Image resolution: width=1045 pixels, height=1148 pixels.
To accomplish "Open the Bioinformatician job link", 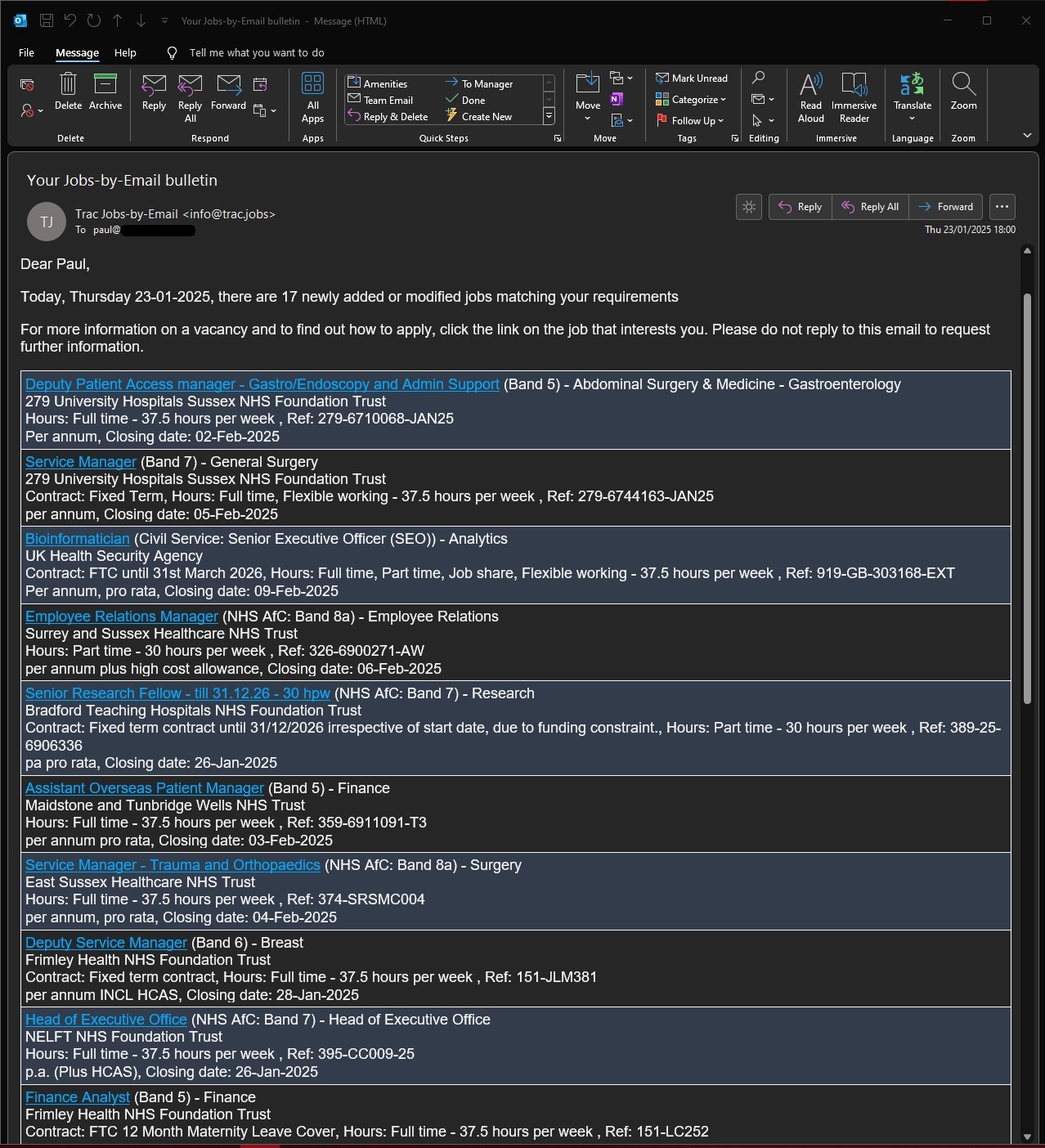I will coord(78,539).
